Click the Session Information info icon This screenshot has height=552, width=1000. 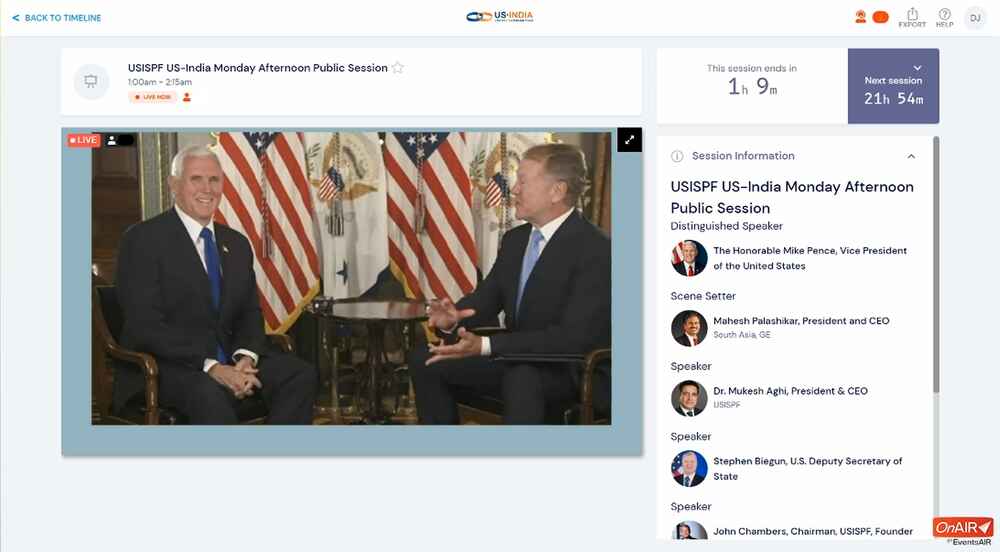[x=677, y=156]
